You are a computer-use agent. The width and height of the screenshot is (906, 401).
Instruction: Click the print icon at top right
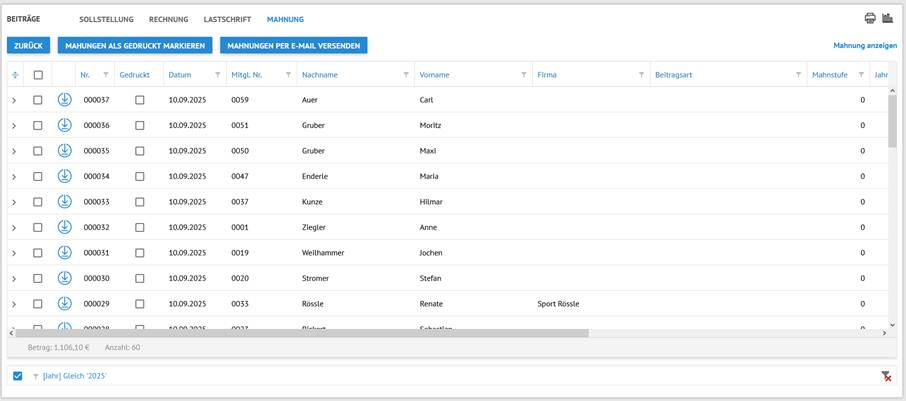(x=870, y=18)
